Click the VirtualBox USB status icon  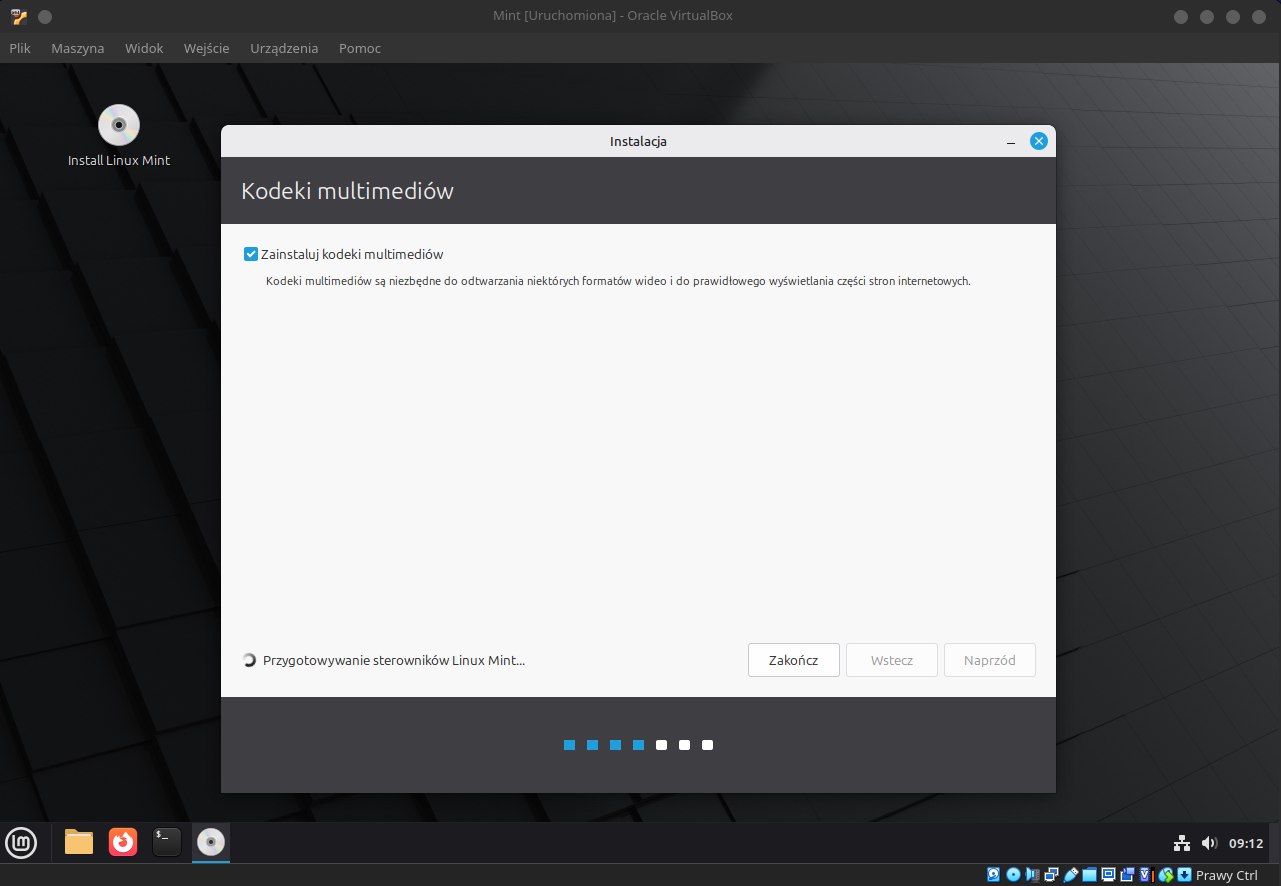point(1070,875)
